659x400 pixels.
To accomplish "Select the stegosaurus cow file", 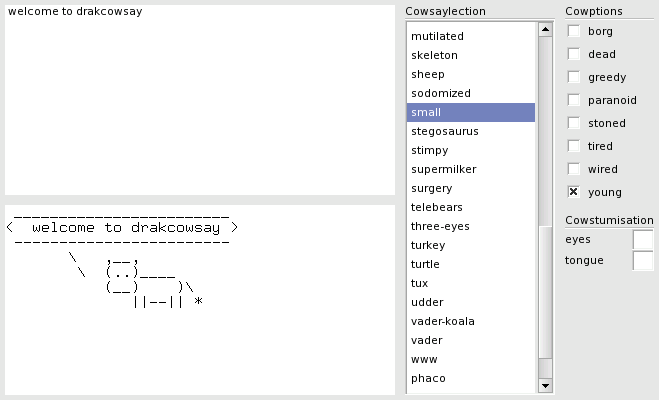I will pos(444,131).
